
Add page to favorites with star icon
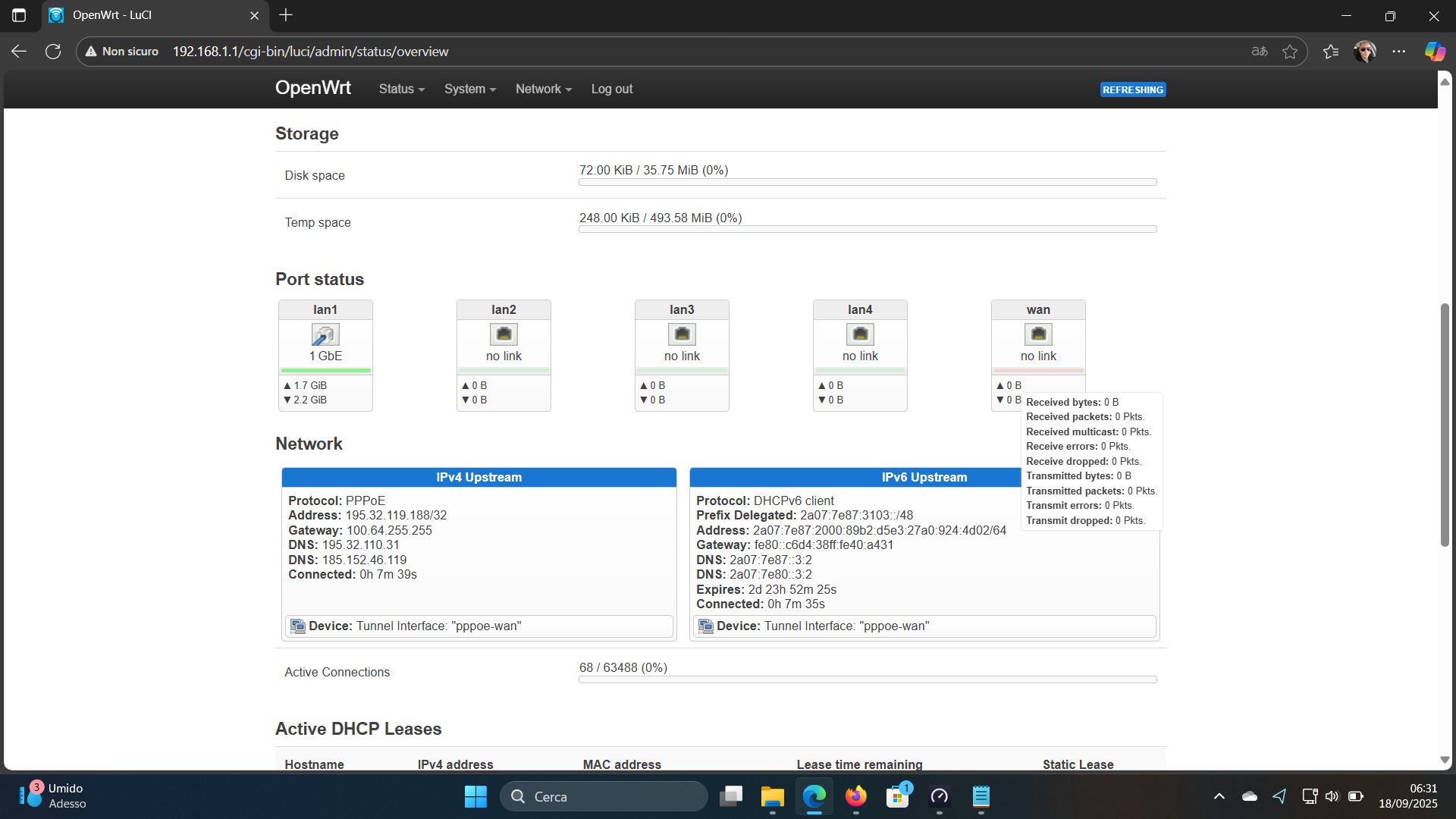click(1289, 52)
